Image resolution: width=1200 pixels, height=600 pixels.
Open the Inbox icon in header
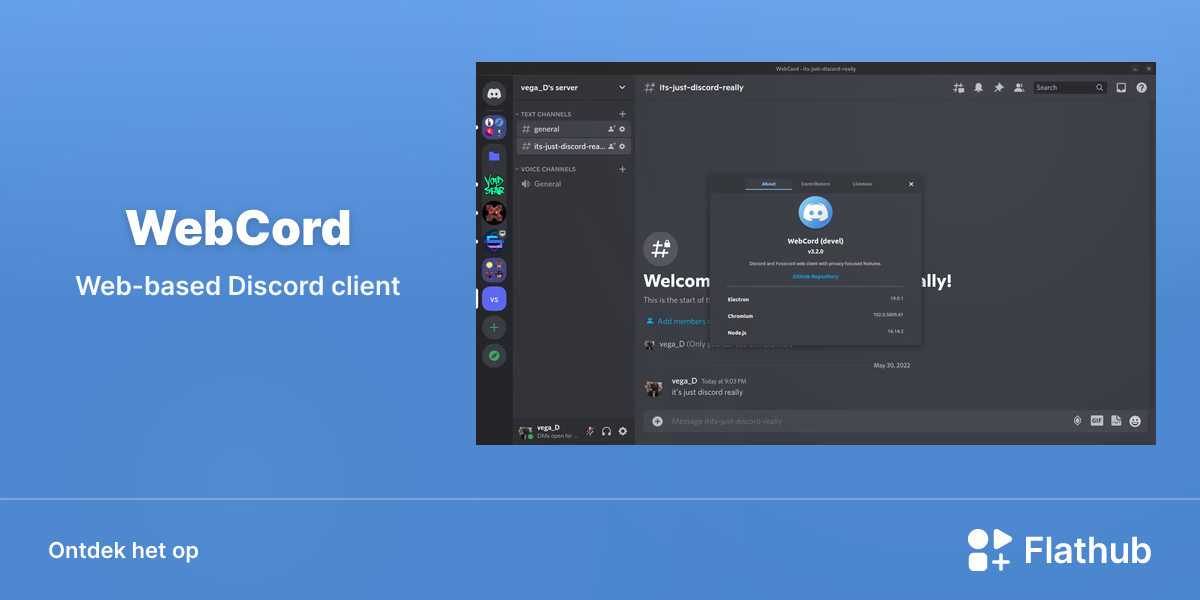pos(1121,88)
